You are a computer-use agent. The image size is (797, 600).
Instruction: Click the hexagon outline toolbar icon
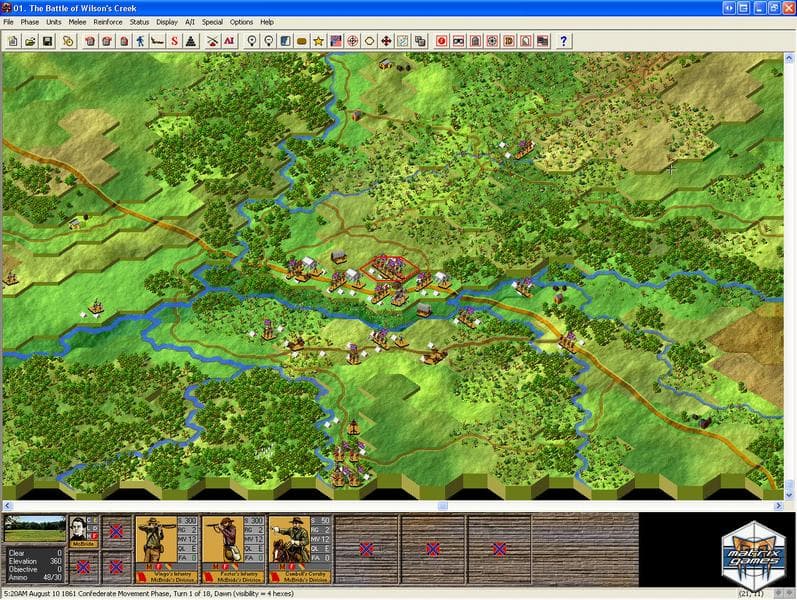[370, 41]
